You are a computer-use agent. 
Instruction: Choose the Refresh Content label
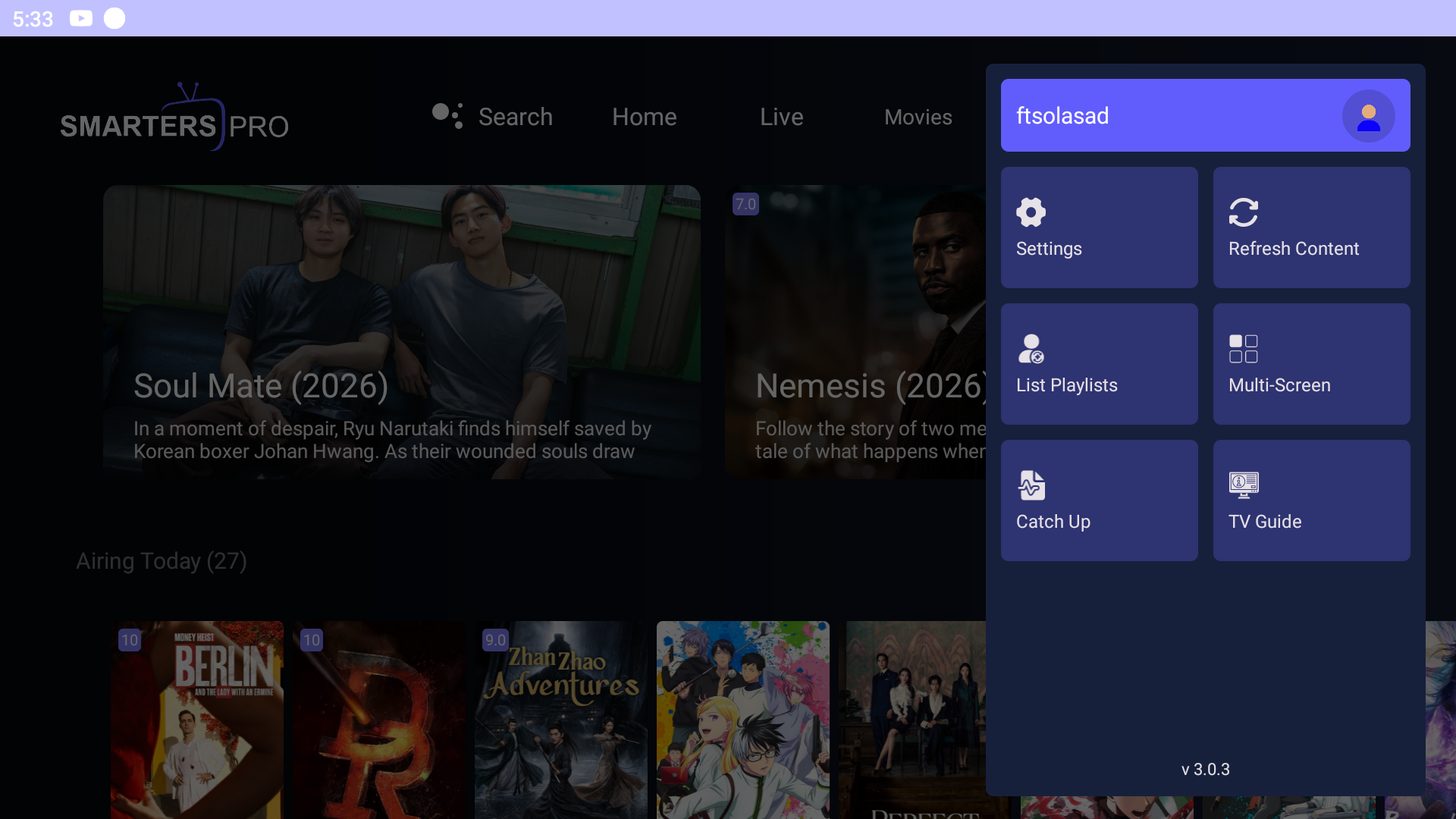click(1294, 249)
